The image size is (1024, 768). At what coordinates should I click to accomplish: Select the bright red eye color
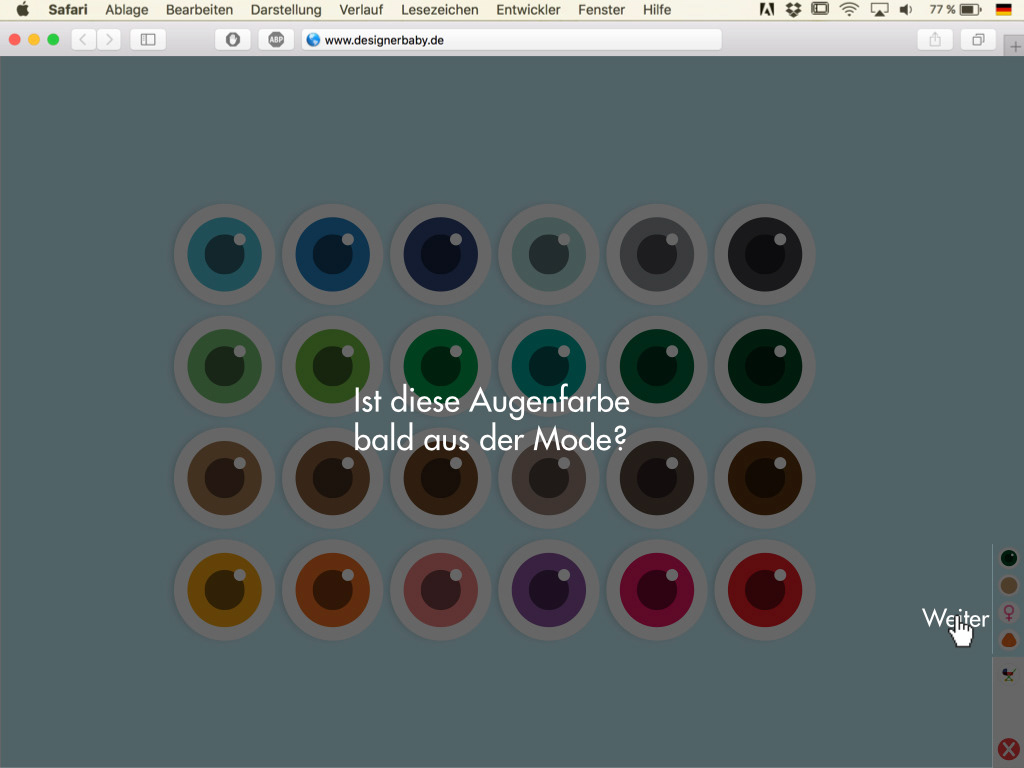[x=765, y=590]
